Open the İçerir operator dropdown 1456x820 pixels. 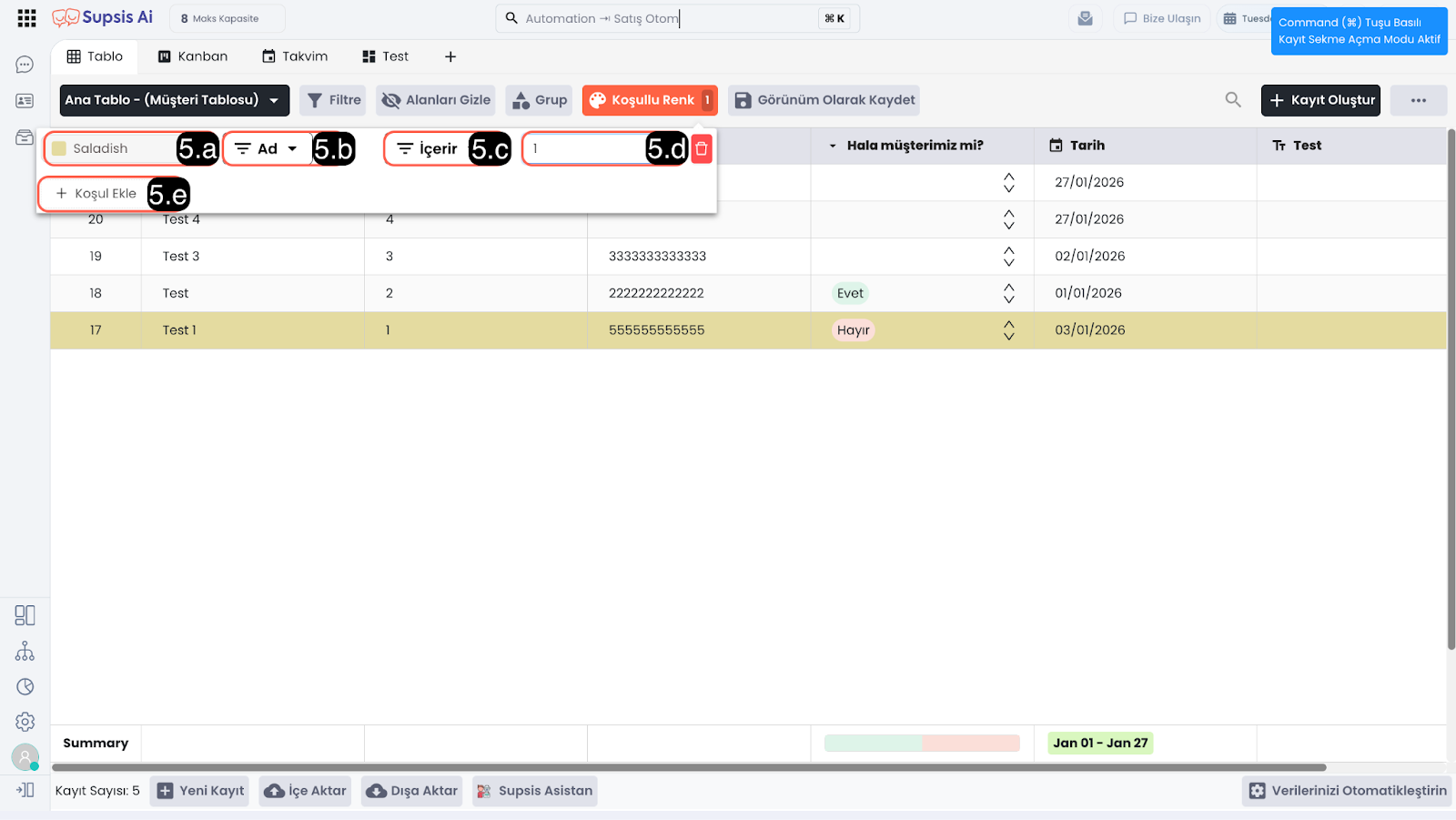pos(428,149)
